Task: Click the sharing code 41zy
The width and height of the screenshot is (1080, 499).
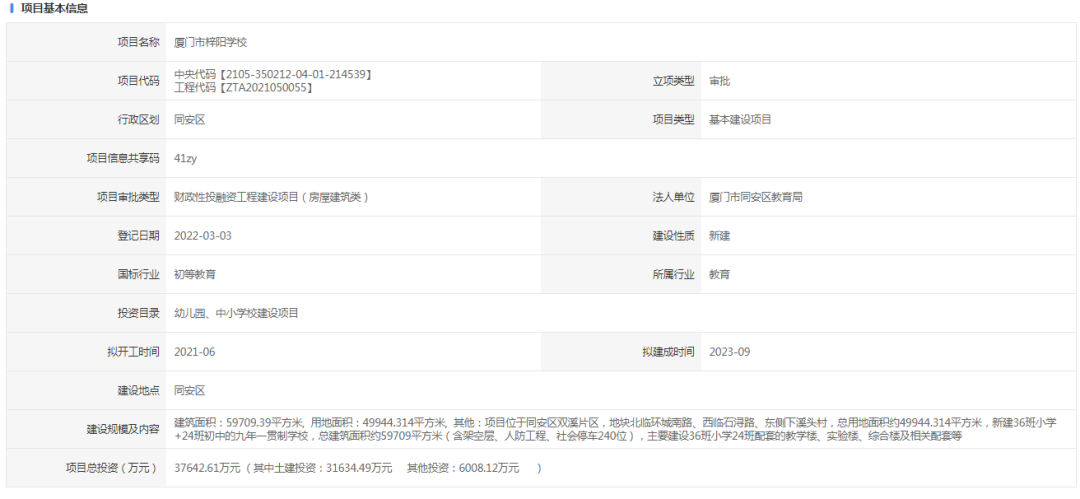Action: 184,158
